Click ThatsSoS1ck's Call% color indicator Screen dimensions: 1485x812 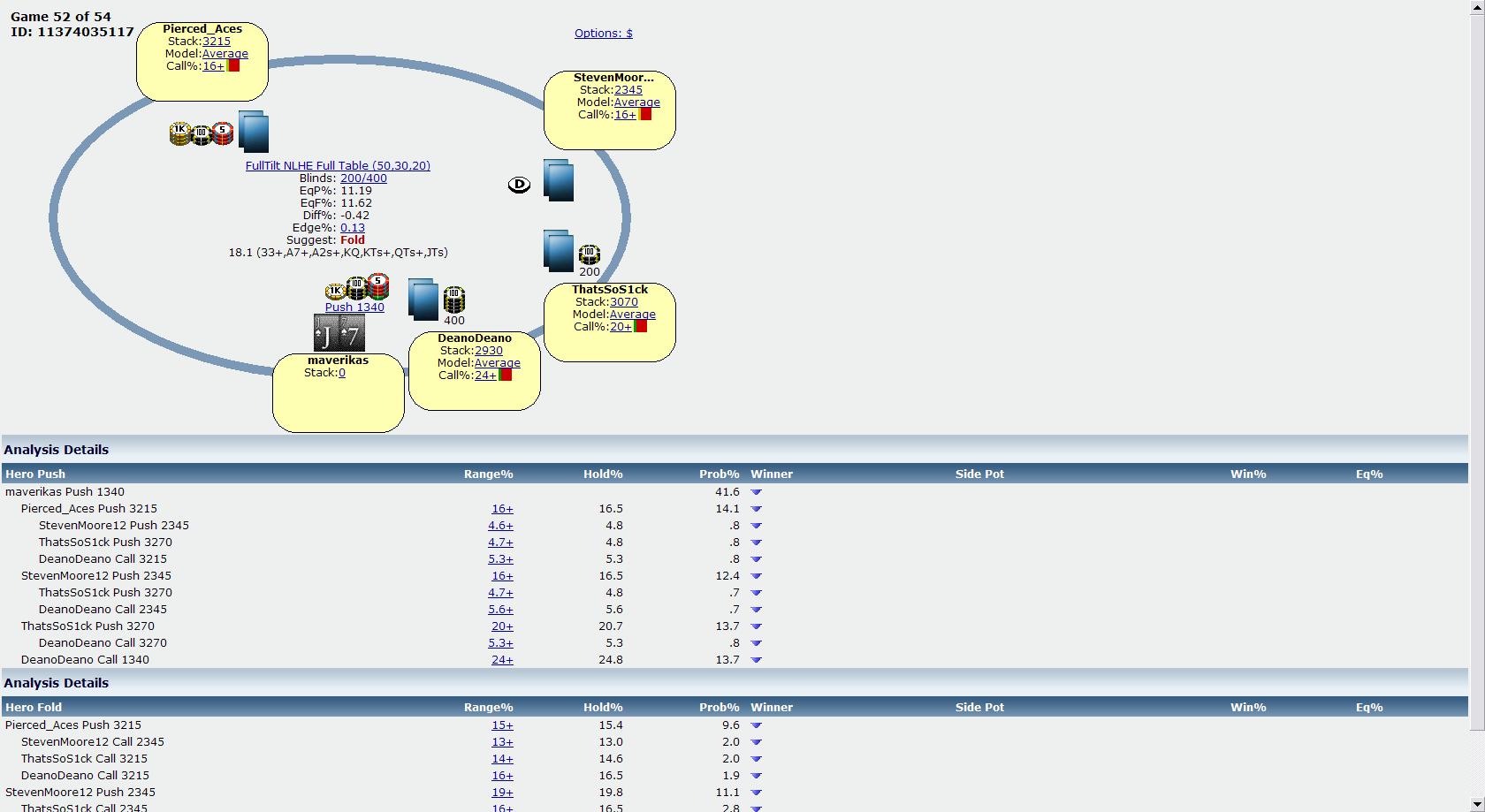pyautogui.click(x=641, y=327)
